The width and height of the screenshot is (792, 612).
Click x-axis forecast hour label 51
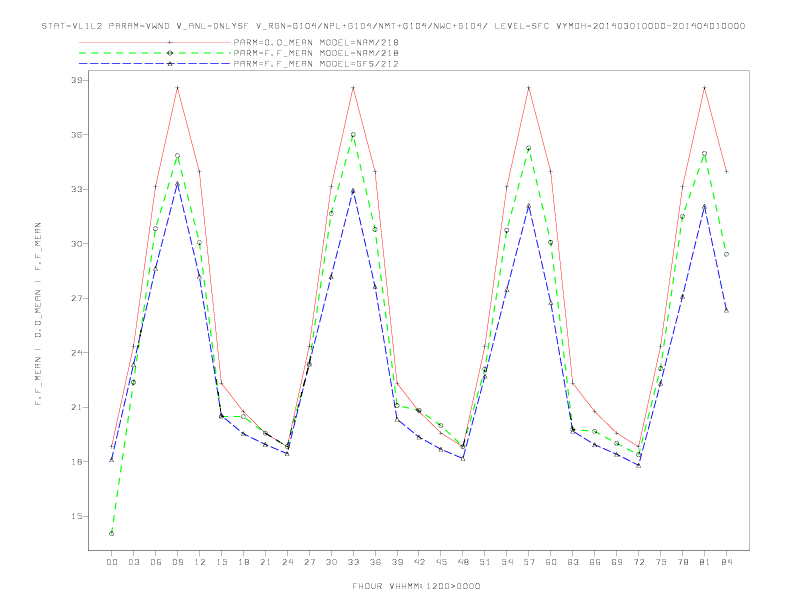tap(485, 562)
